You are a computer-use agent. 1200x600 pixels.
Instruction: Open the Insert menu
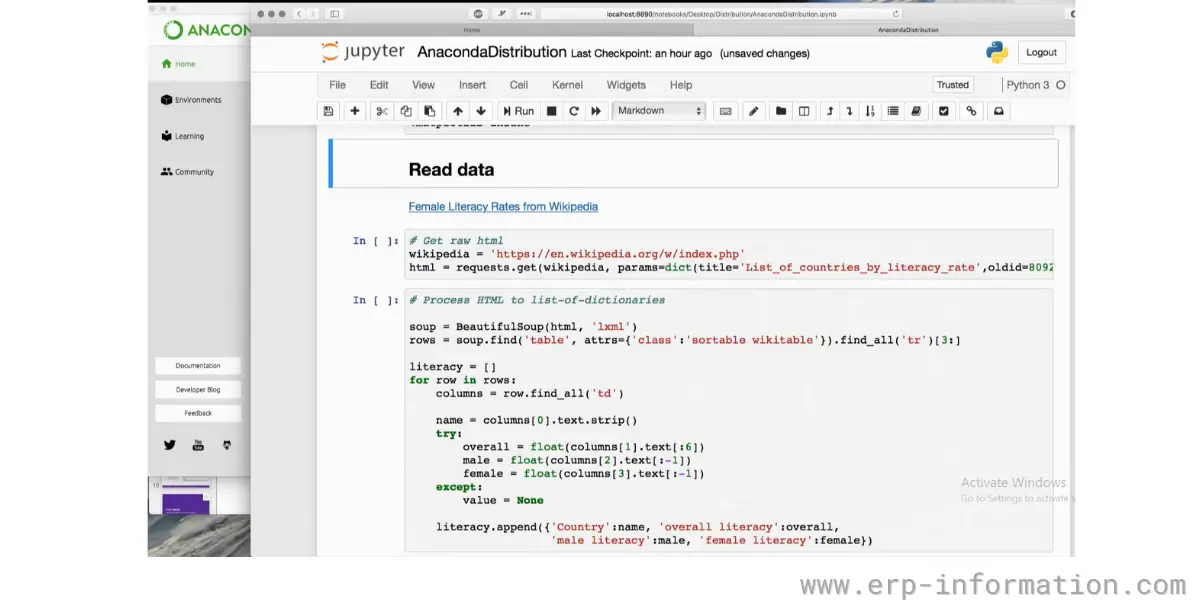coord(472,85)
